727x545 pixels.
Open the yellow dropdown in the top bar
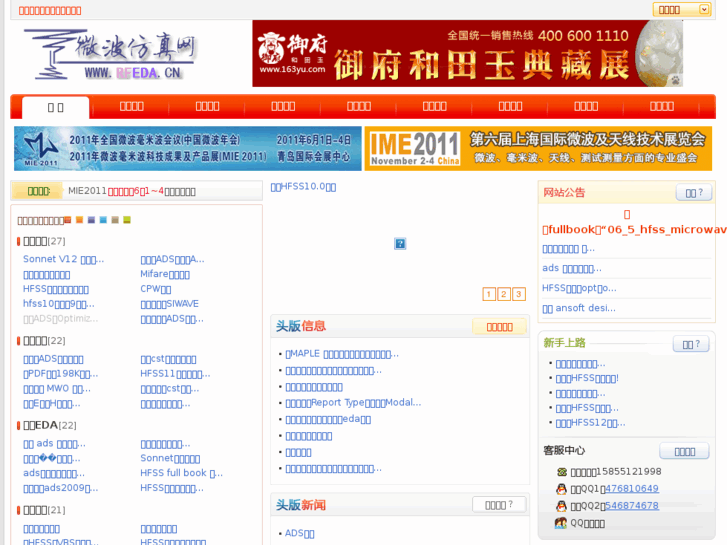tap(682, 10)
